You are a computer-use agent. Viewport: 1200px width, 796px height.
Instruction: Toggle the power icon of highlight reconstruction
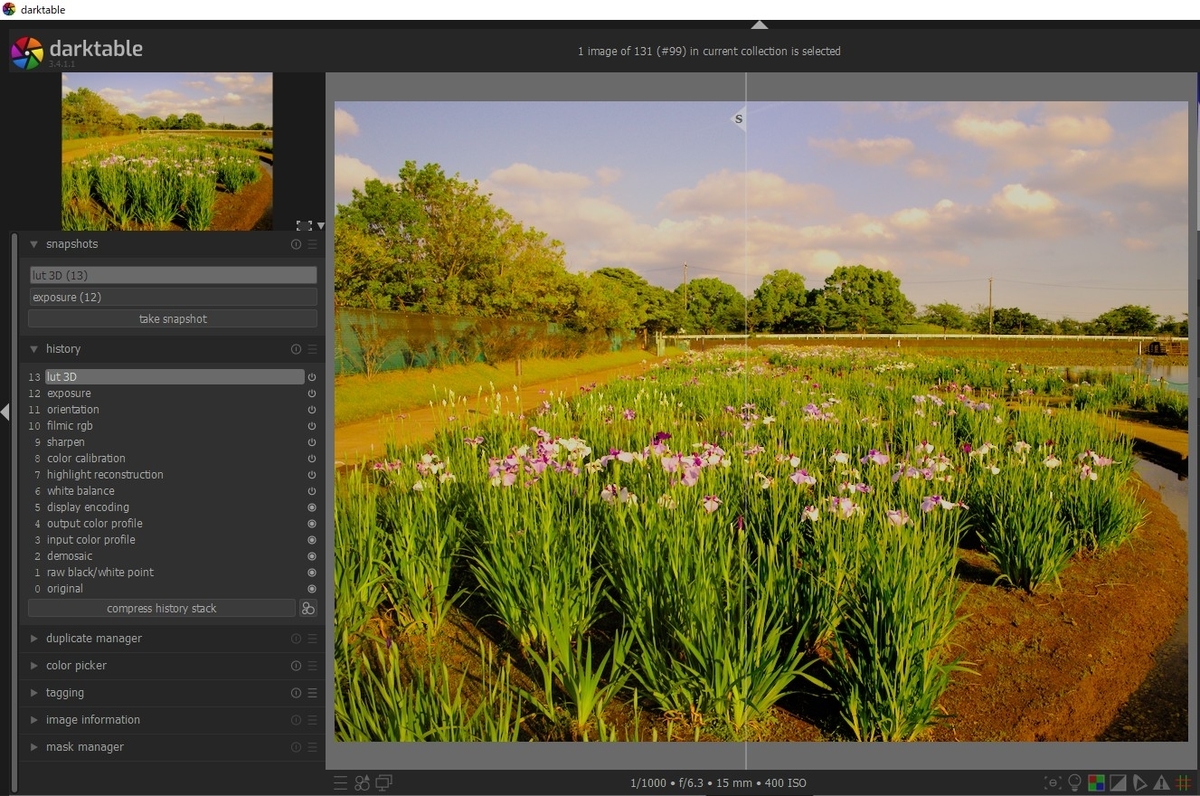(311, 475)
